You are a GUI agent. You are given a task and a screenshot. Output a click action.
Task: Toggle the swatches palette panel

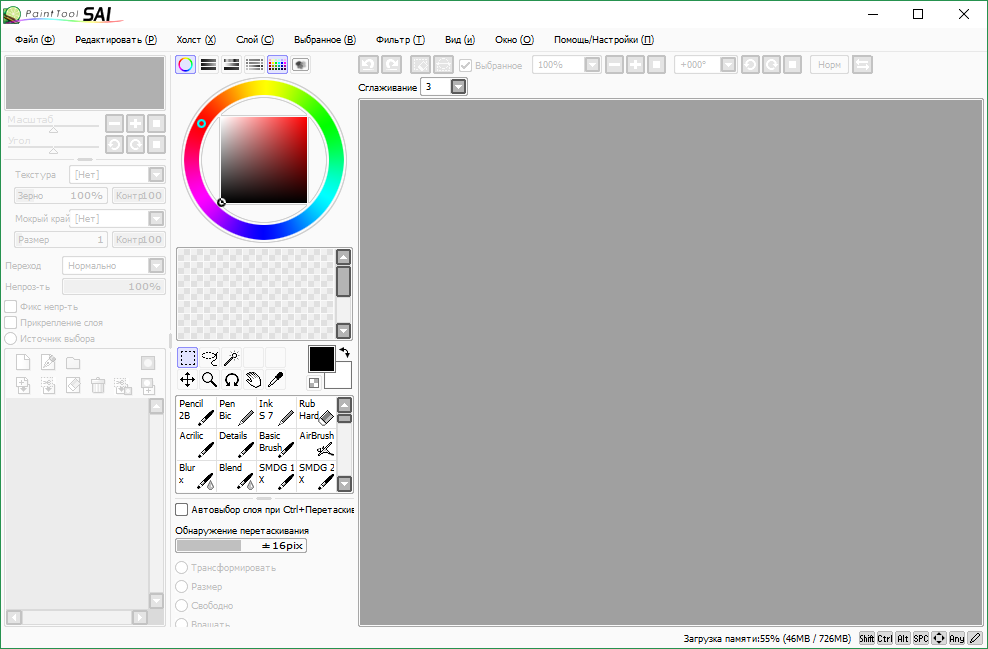tap(277, 64)
